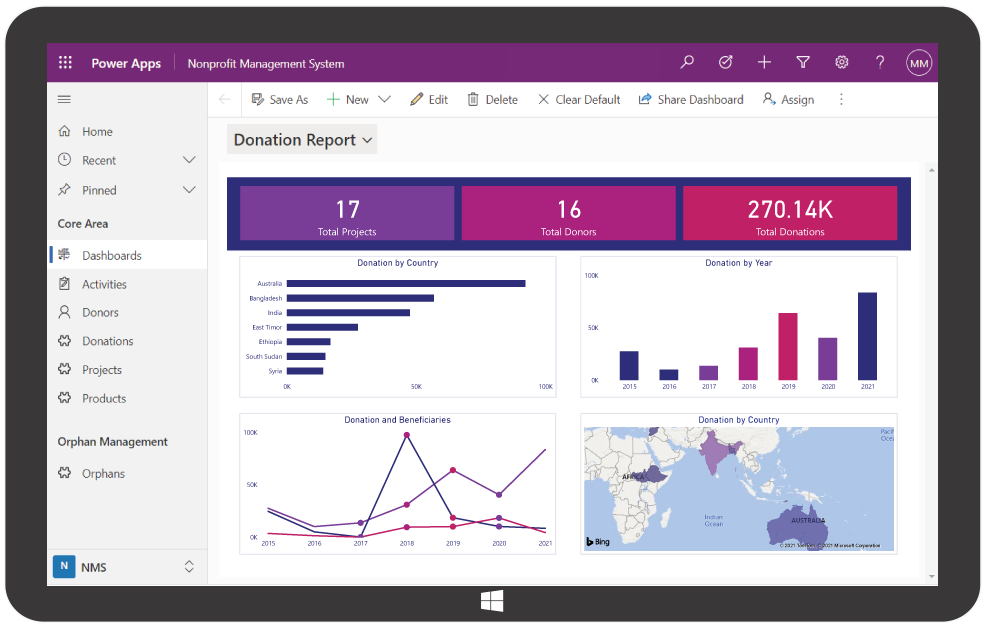The width and height of the screenshot is (986, 628).
Task: Select the Australia bar in Donation by Country
Action: pos(405,283)
